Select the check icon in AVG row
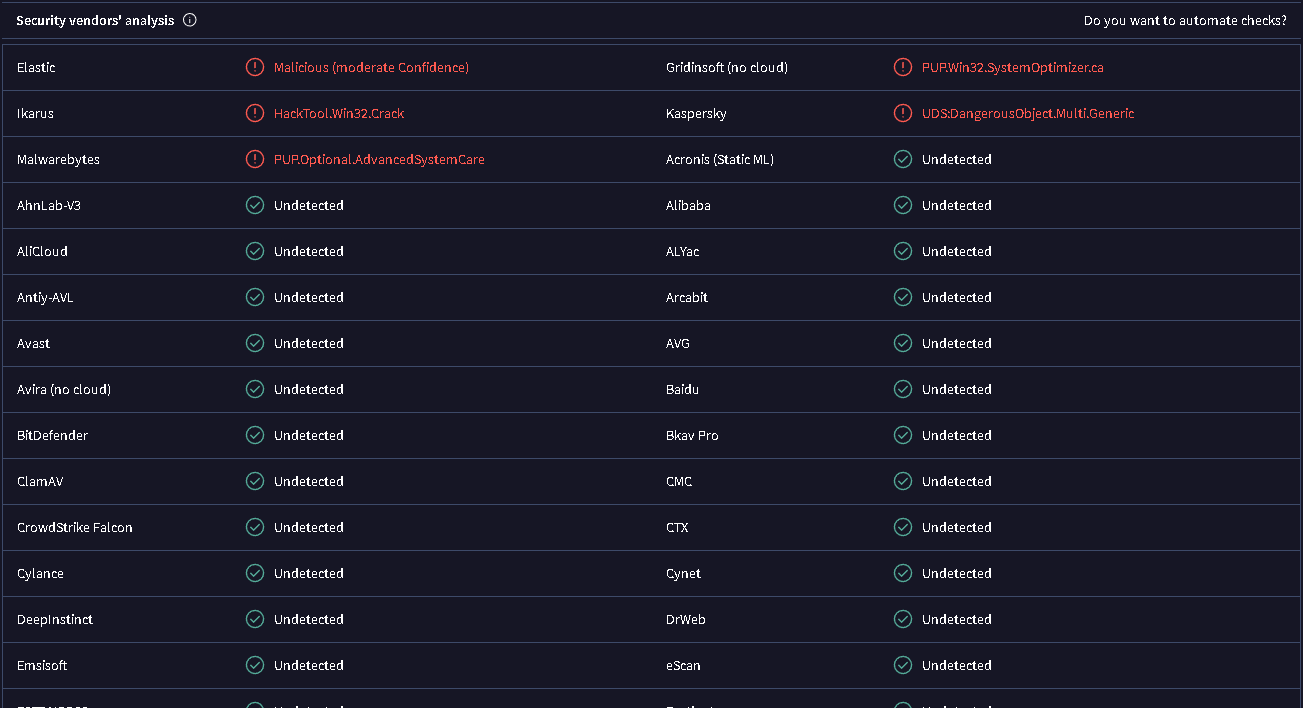The image size is (1303, 708). pos(903,343)
